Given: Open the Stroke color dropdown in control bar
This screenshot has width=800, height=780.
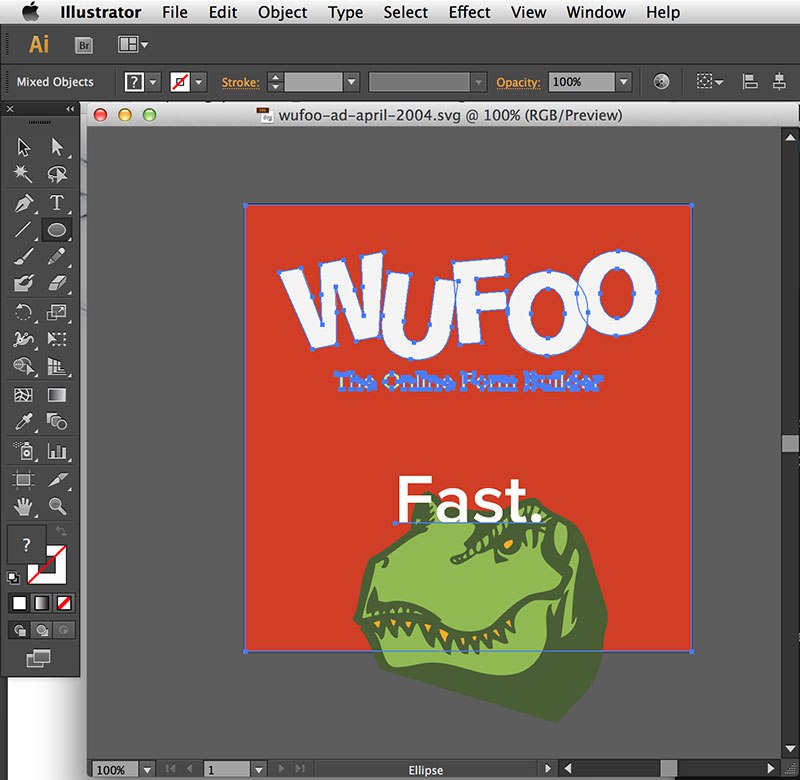Looking at the screenshot, I should pyautogui.click(x=199, y=82).
